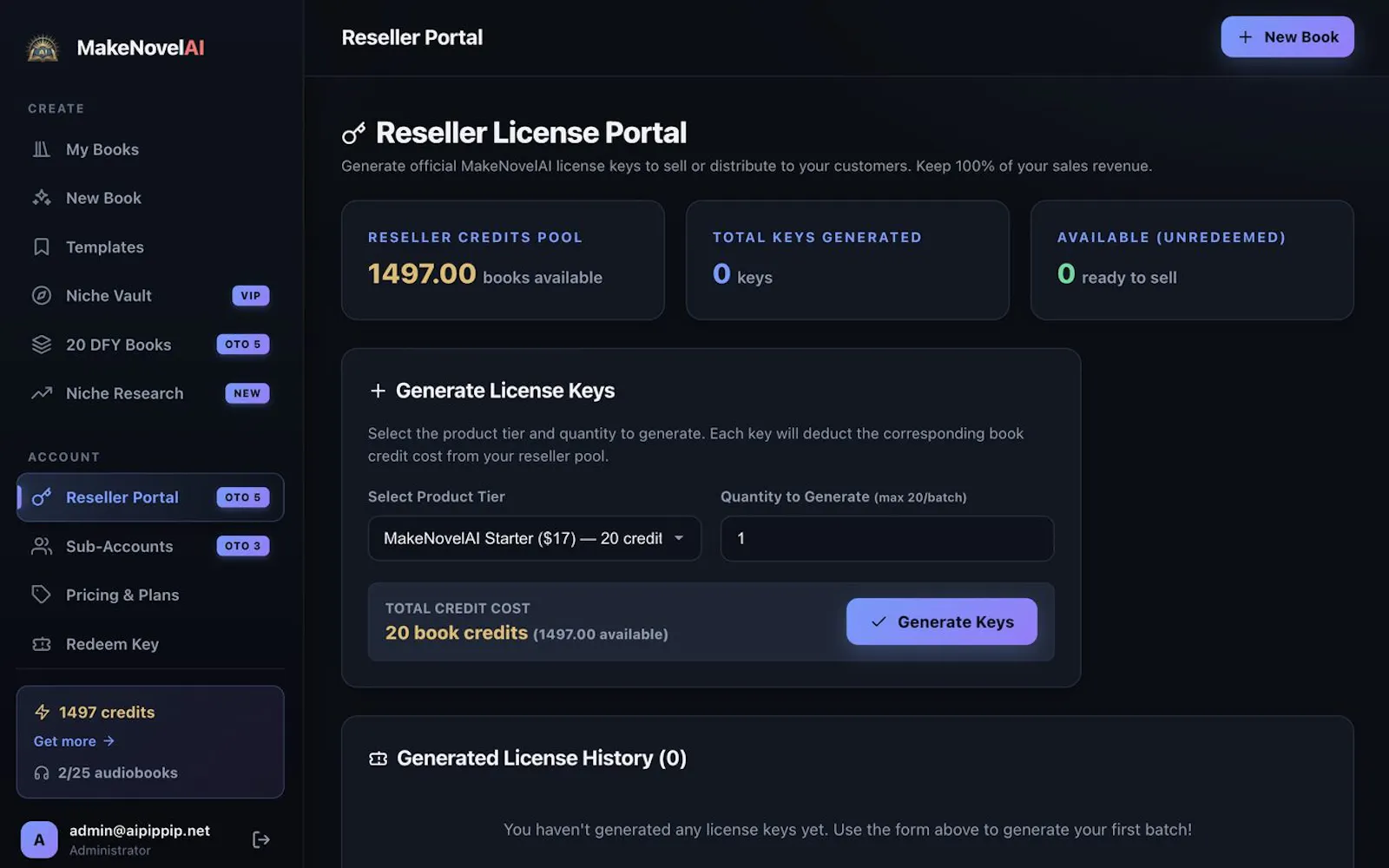Click the OTO 5 badge on 20 DFY Books
This screenshot has width=1389, height=868.
point(243,345)
